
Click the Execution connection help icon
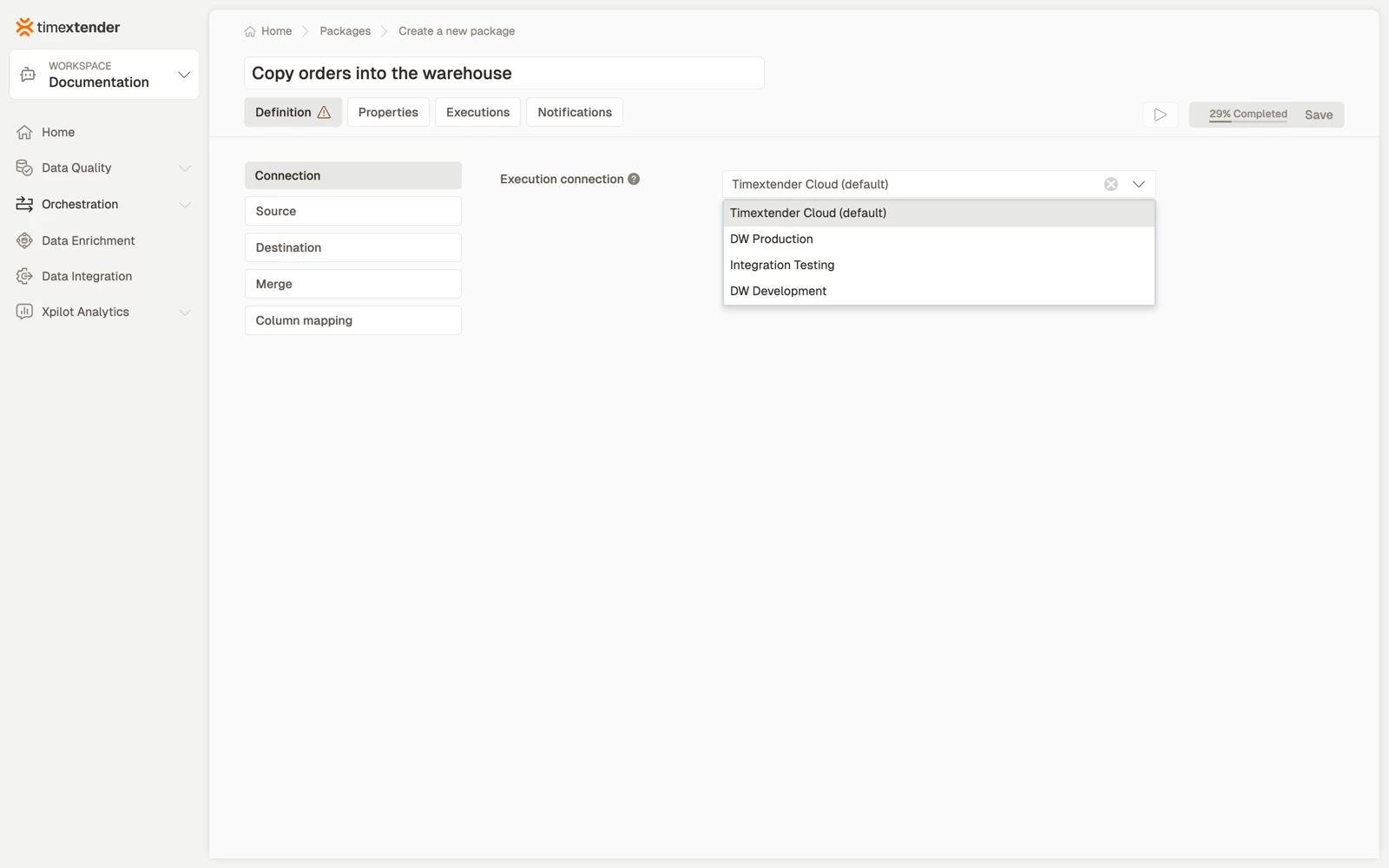(x=634, y=179)
